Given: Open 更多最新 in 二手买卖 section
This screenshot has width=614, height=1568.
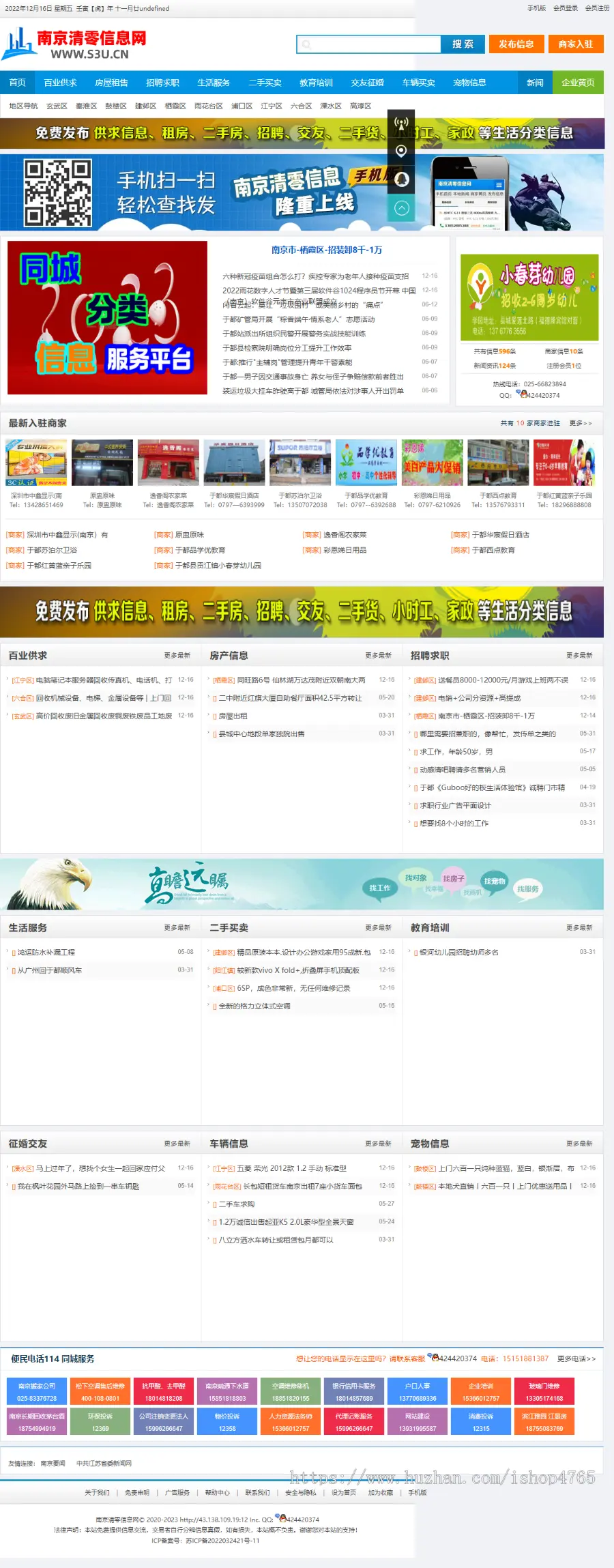Looking at the screenshot, I should [x=379, y=927].
